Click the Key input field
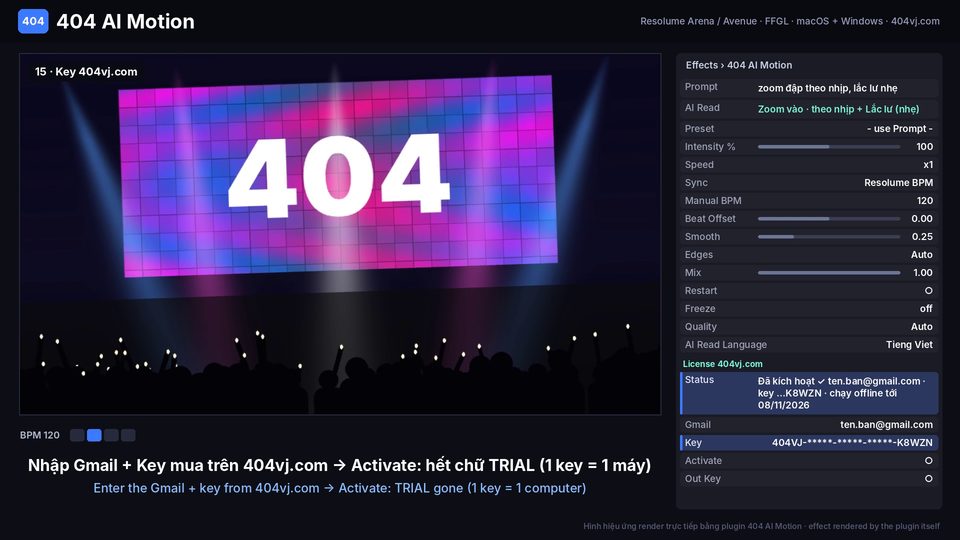This screenshot has width=960, height=540. pos(809,443)
